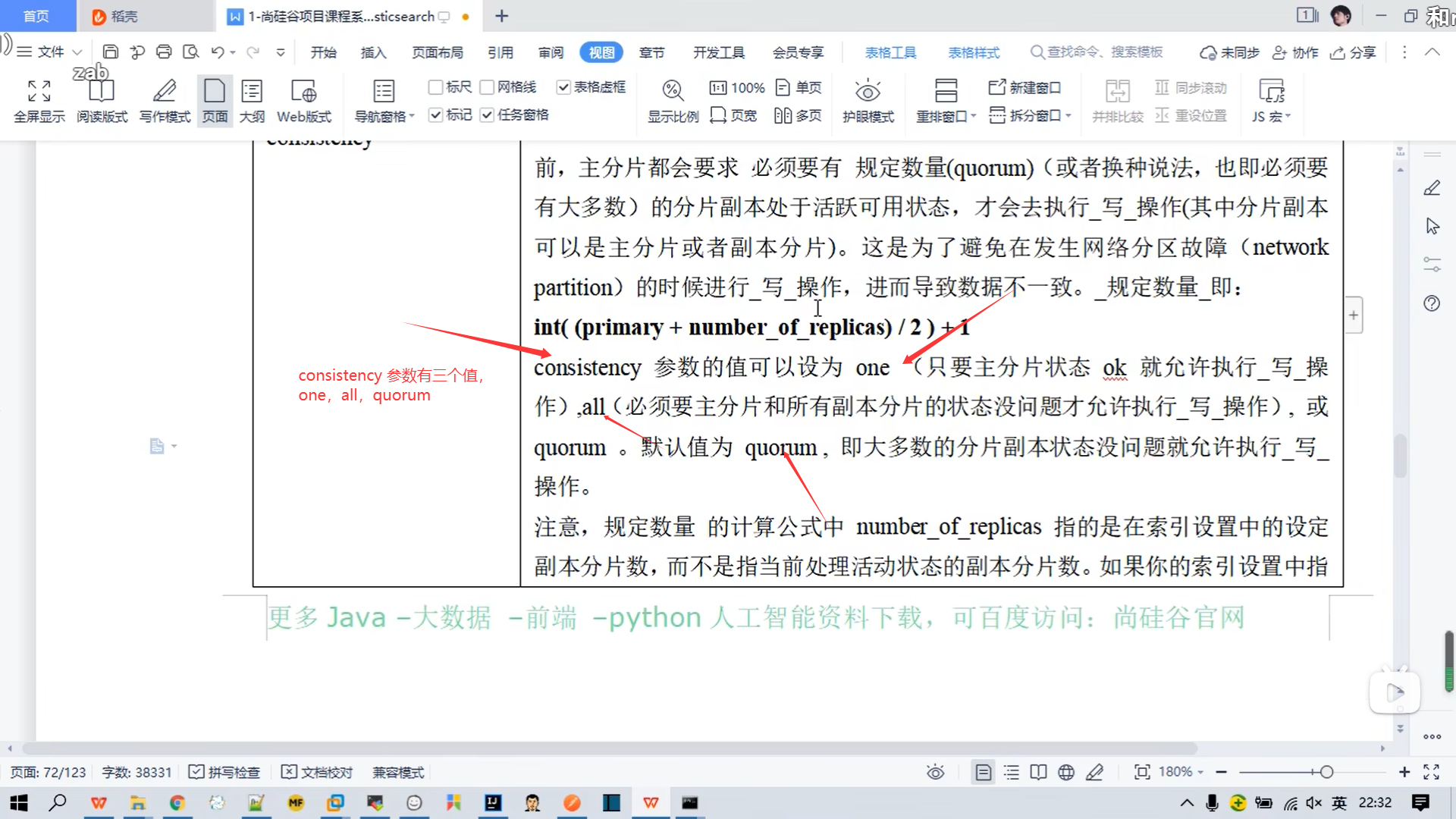Adjust the zoom slider handle
The image size is (1456, 819).
point(1326,772)
